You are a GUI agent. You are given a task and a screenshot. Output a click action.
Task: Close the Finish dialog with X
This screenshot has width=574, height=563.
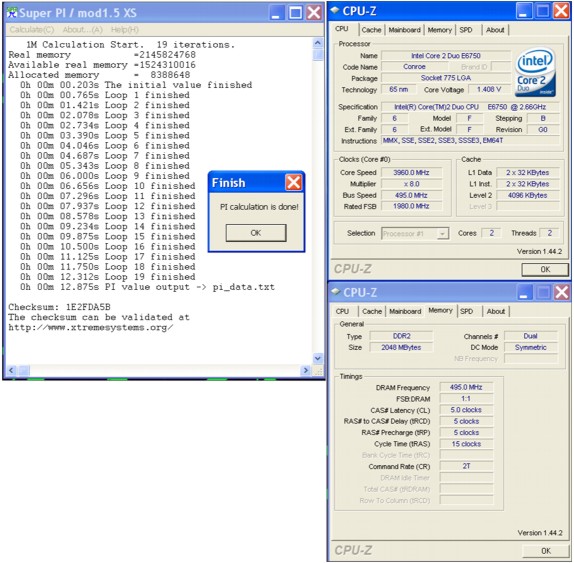(x=293, y=182)
